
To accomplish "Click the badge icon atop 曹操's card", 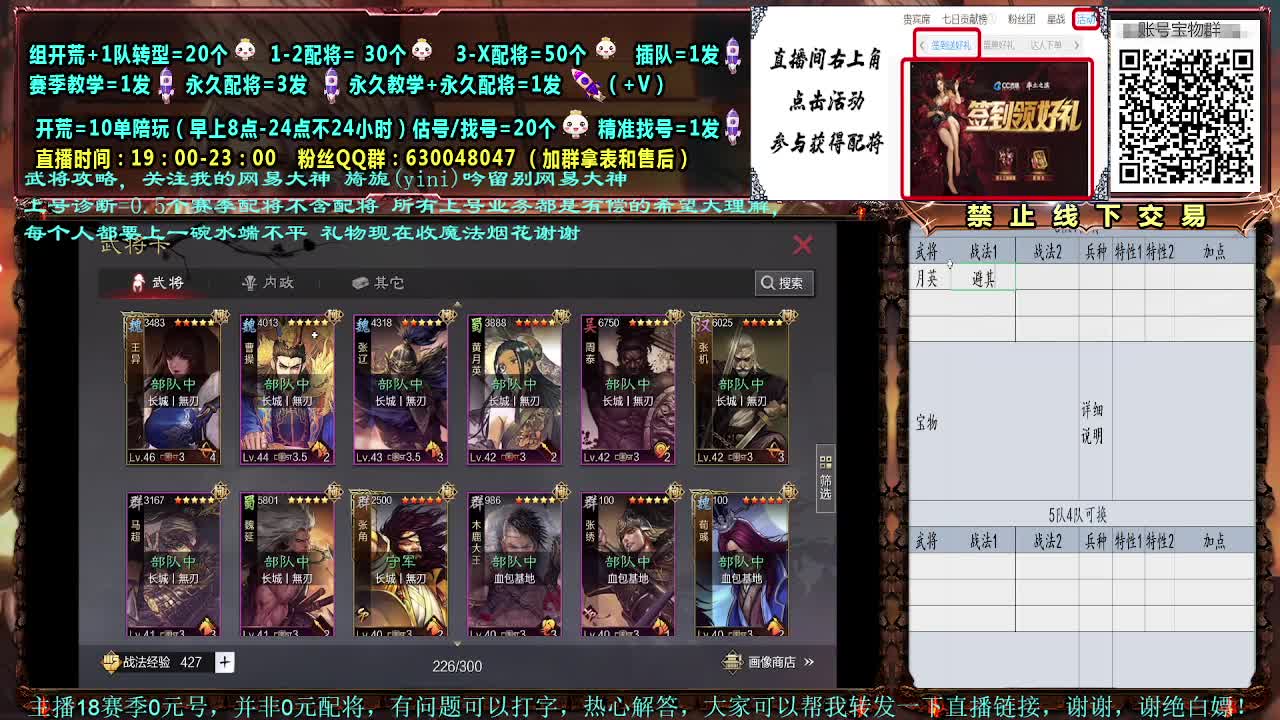I will [x=334, y=318].
